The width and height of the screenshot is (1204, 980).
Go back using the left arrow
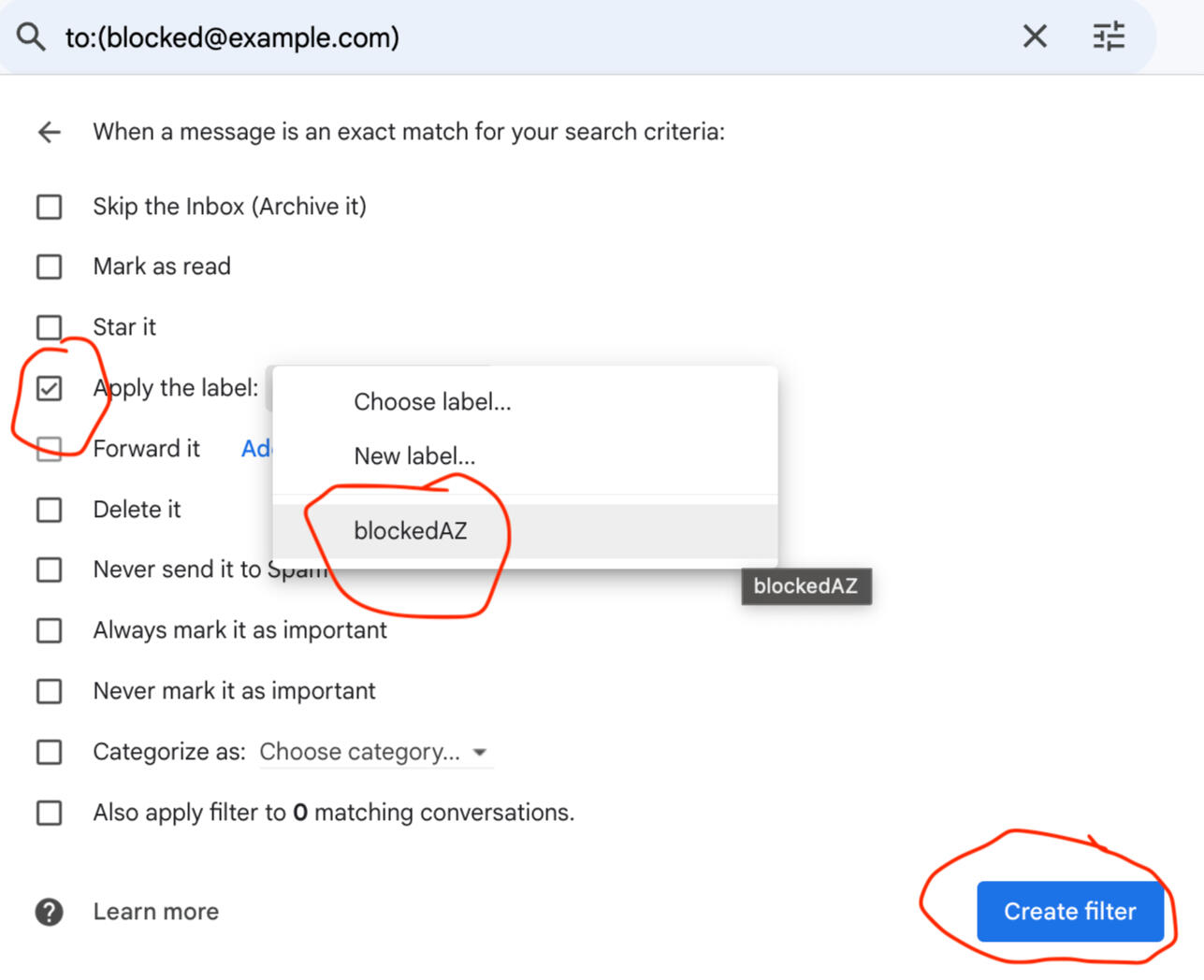click(50, 132)
